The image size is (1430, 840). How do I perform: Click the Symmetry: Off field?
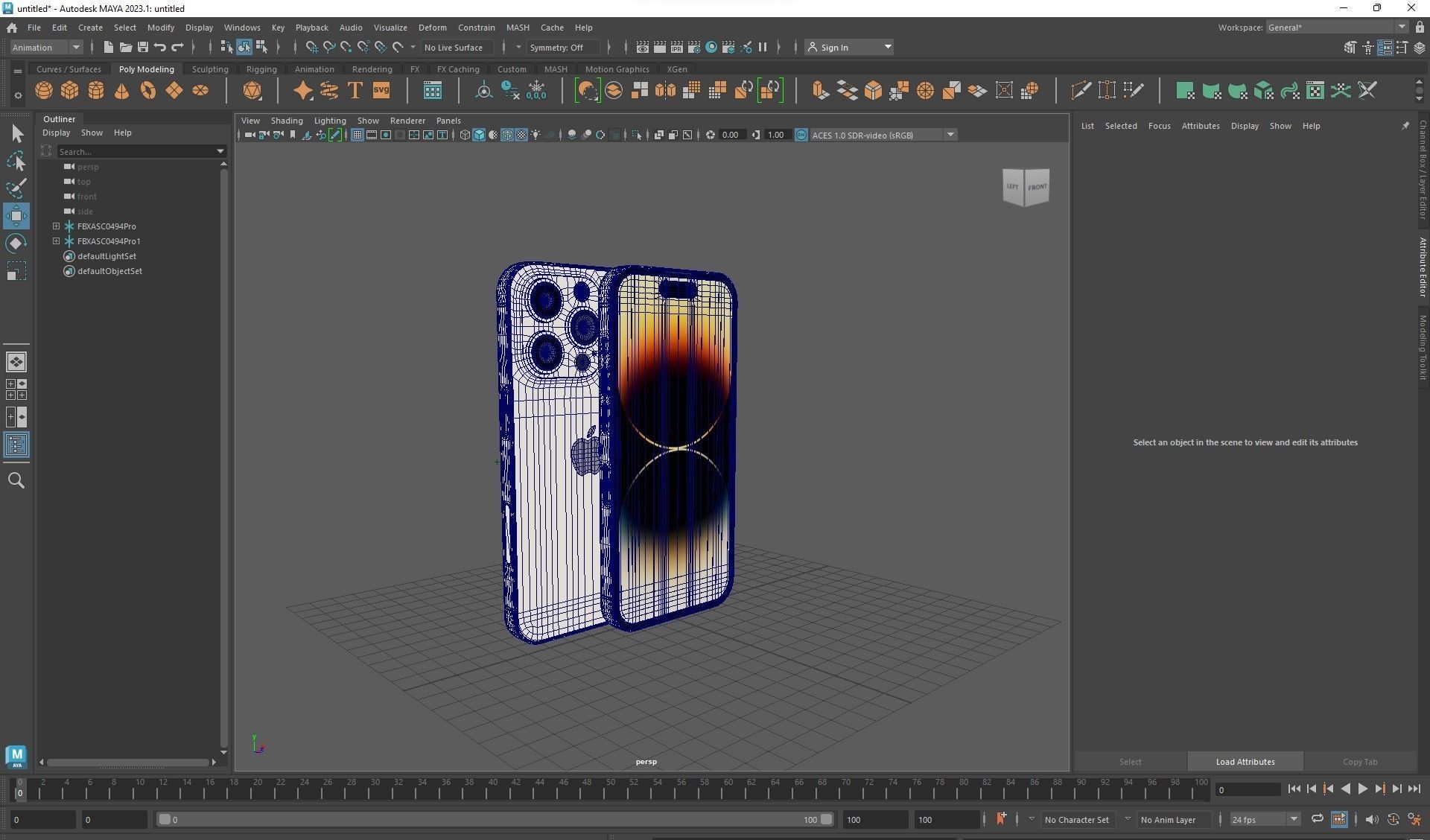point(562,48)
